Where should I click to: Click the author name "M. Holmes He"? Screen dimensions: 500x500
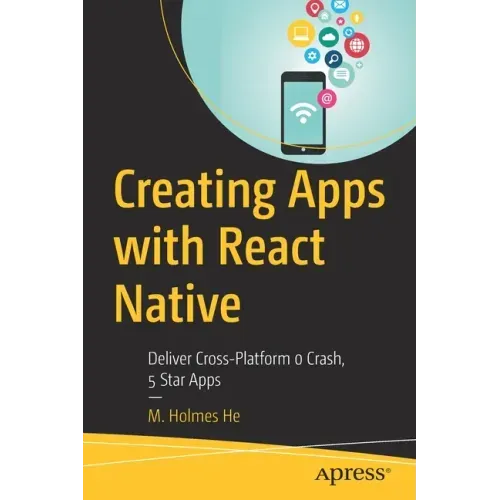coord(194,416)
